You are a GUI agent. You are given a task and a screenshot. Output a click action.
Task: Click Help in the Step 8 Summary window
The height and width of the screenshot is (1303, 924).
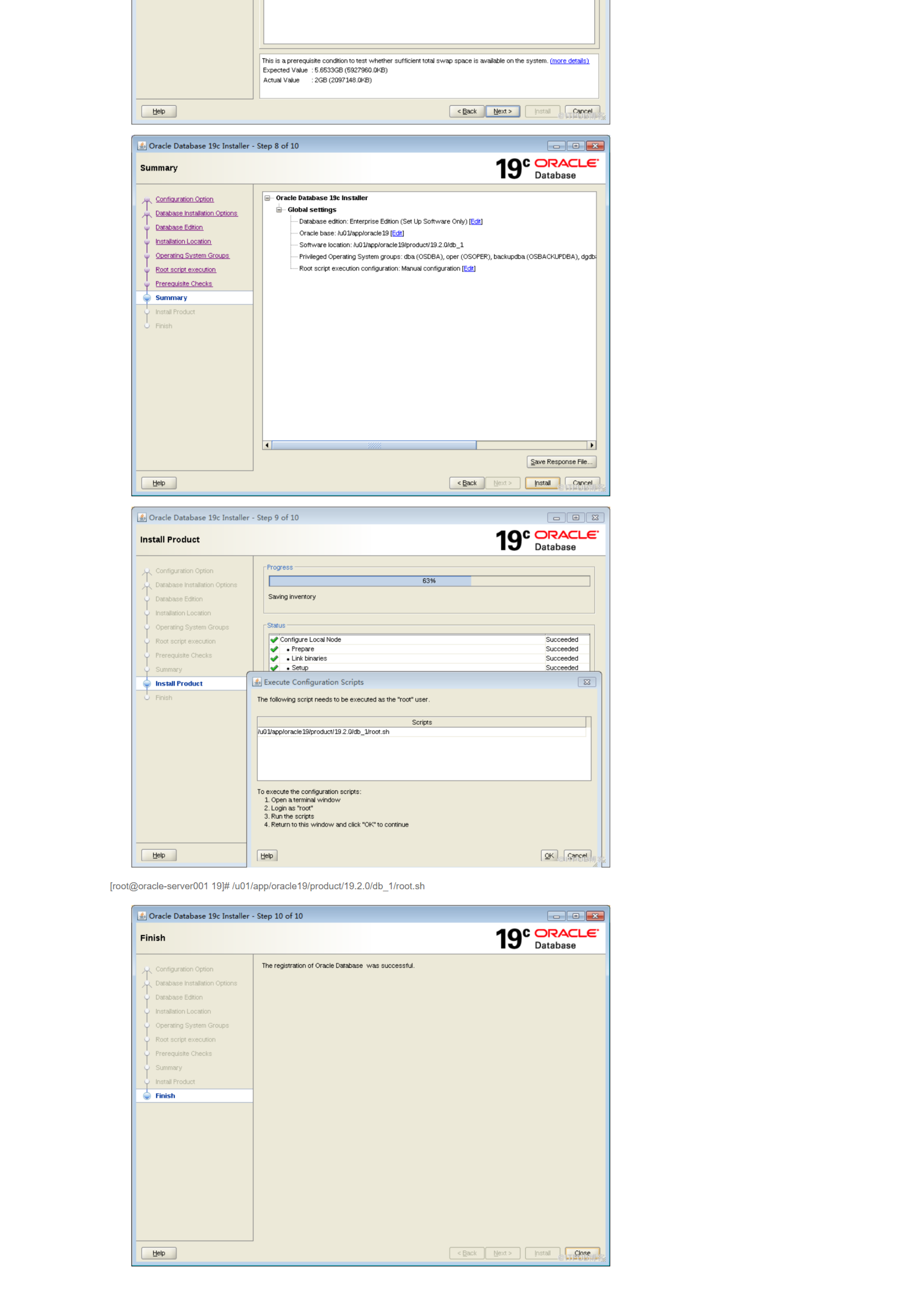[x=159, y=483]
